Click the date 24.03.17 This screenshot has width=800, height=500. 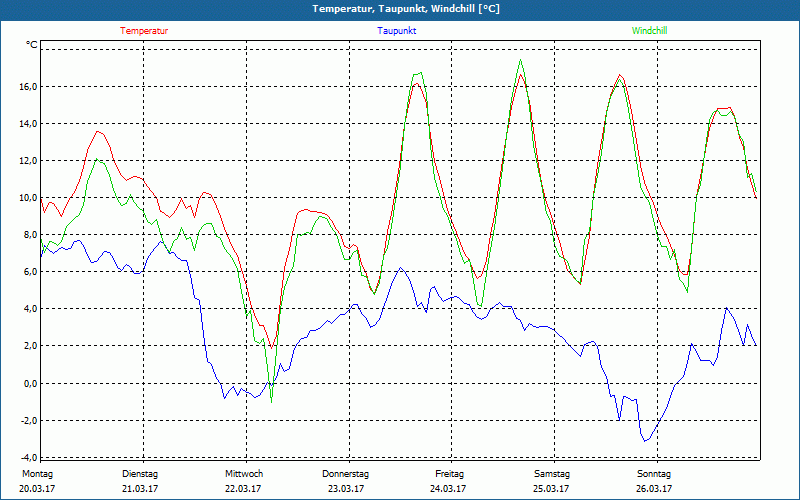[x=448, y=489]
